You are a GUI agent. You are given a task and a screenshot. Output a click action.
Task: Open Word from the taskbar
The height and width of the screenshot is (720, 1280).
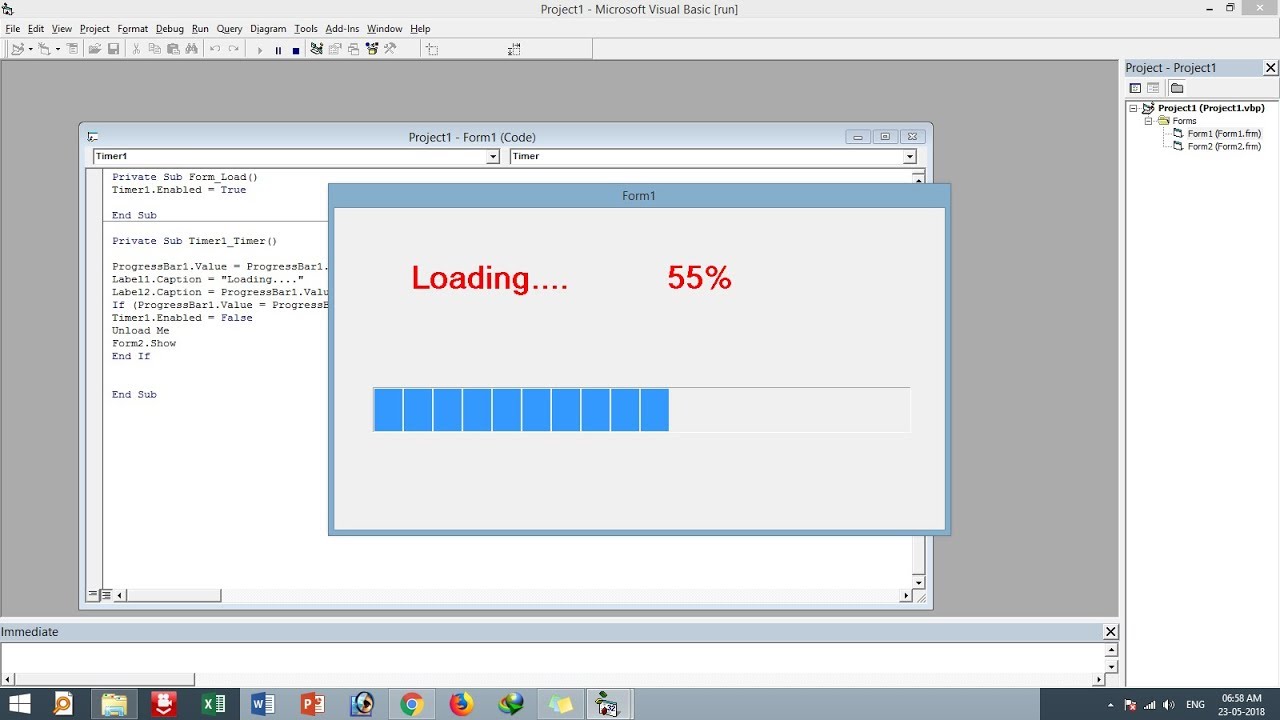pos(263,704)
